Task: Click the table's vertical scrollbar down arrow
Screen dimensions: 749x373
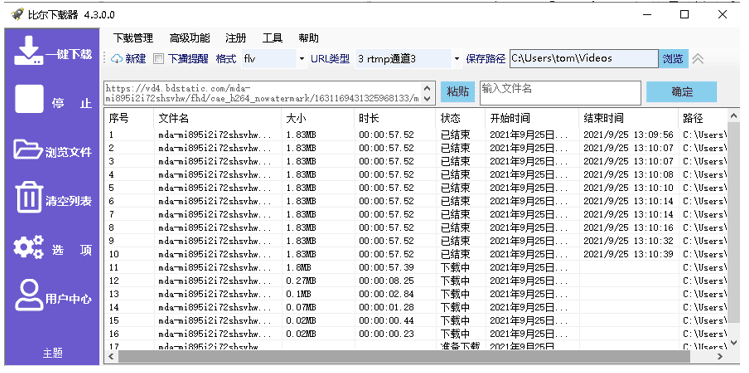Action: [x=734, y=342]
